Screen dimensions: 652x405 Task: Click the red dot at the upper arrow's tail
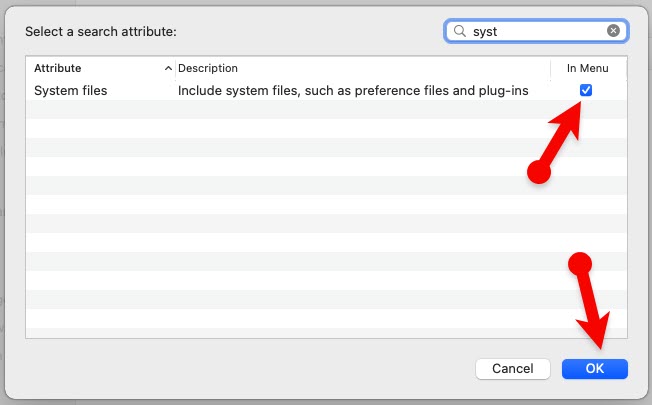540,173
